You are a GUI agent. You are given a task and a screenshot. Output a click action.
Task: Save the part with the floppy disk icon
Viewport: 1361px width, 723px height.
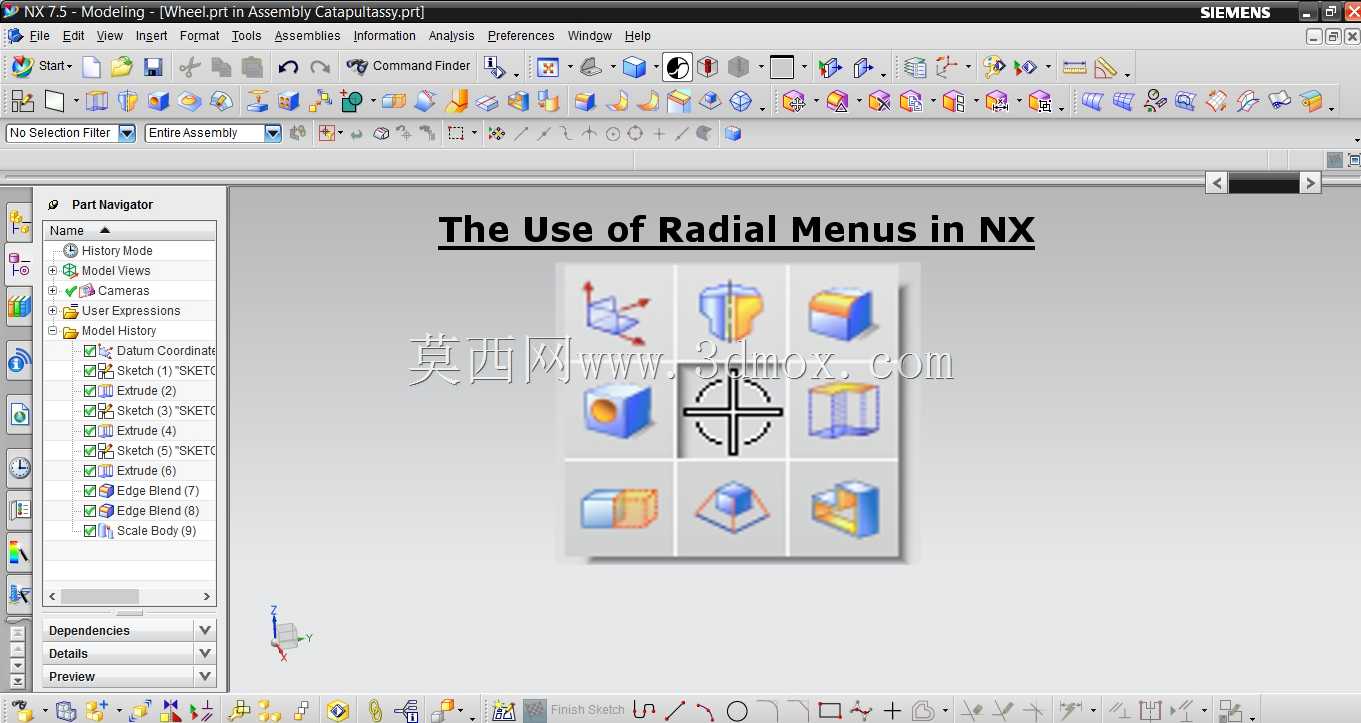[153, 67]
